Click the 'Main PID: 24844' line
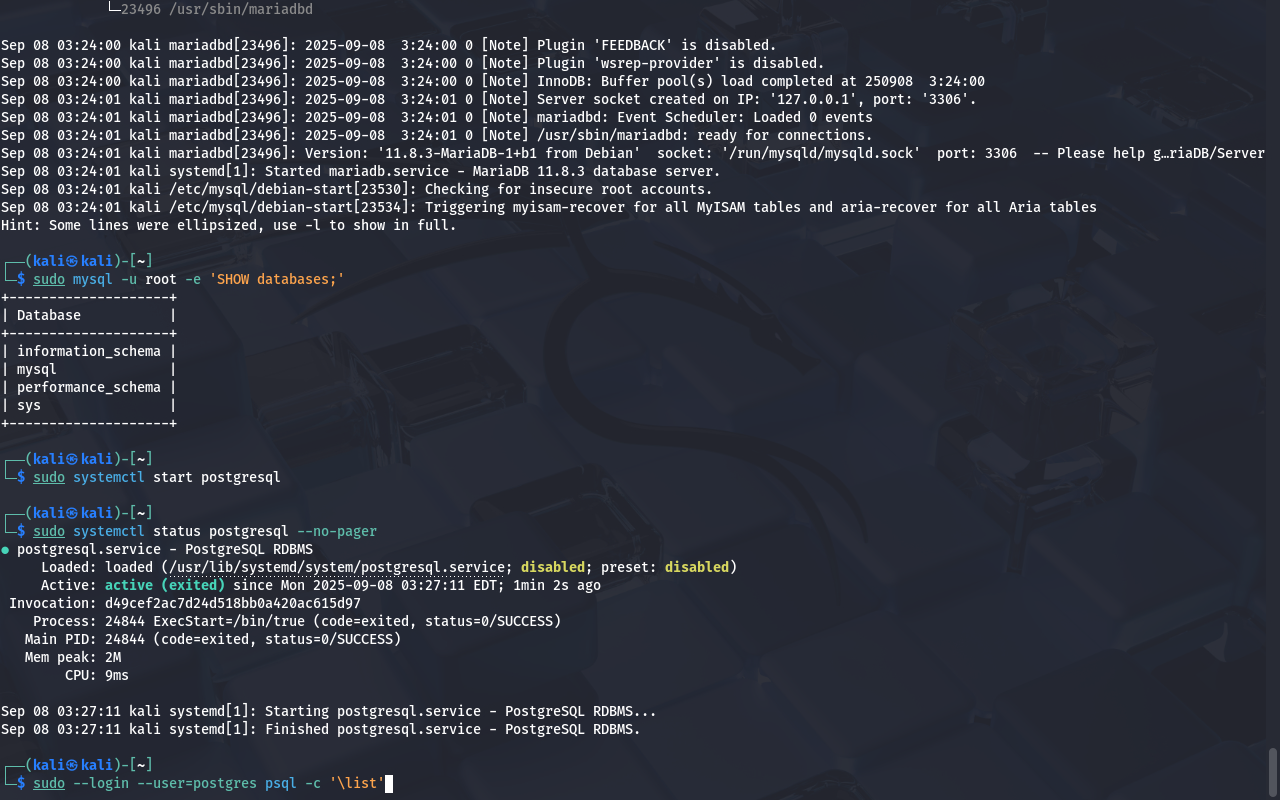This screenshot has width=1280, height=800. [x=213, y=639]
